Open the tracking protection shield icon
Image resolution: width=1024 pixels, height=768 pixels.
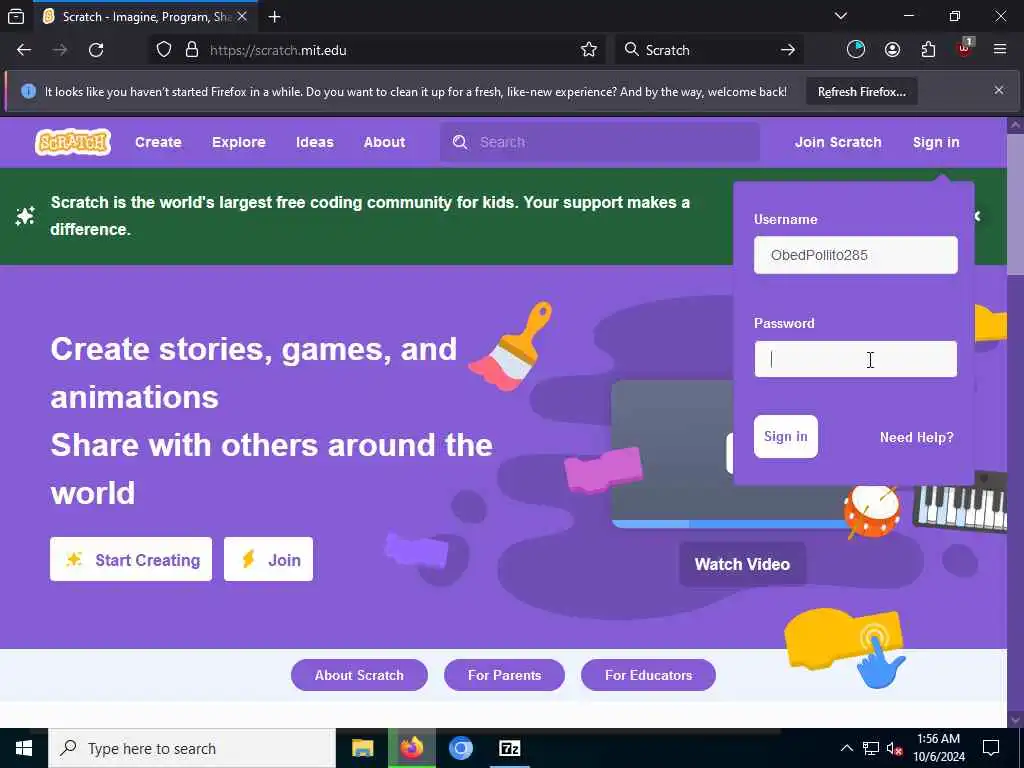(164, 50)
